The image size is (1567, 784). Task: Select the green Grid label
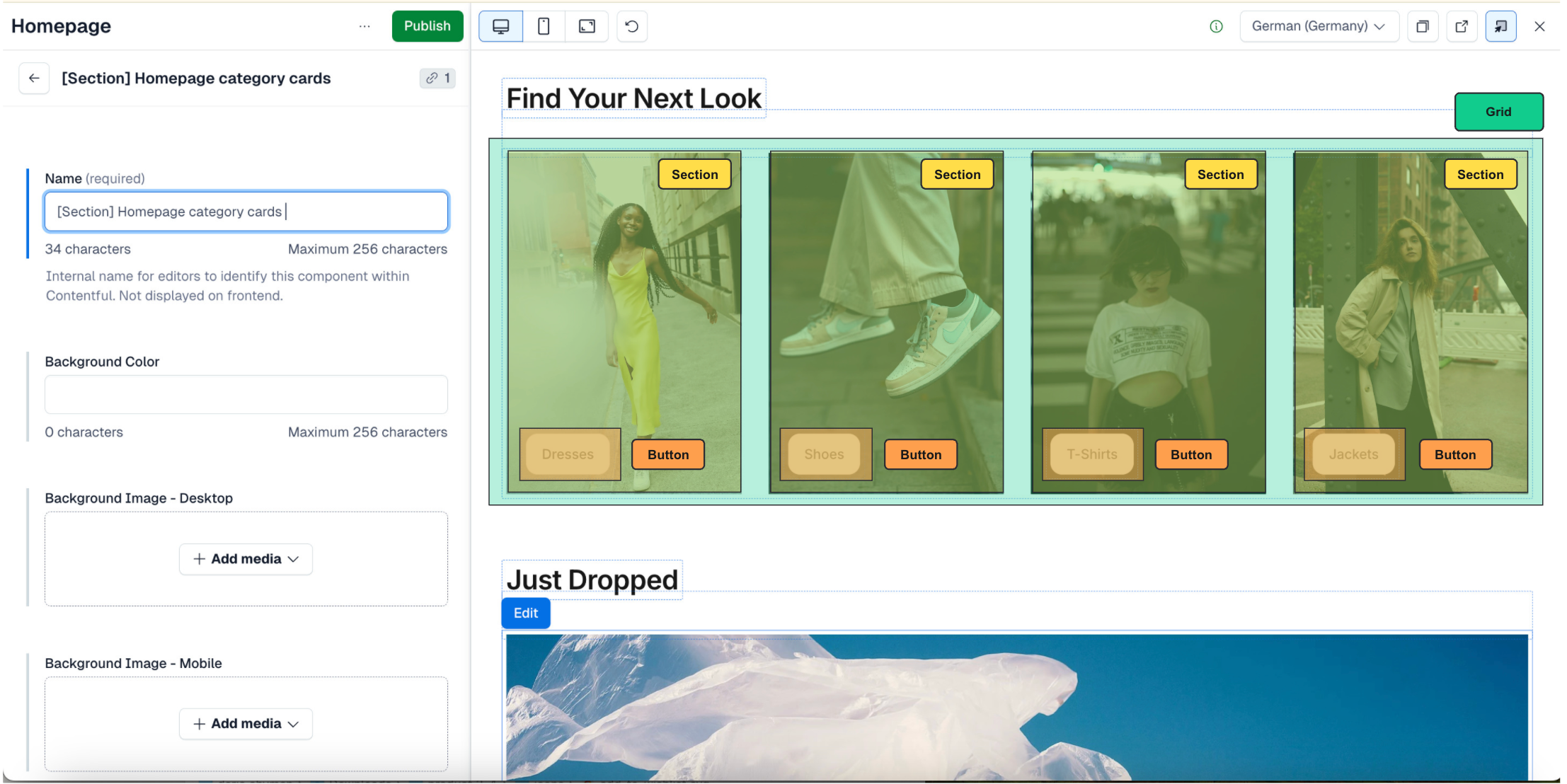pyautogui.click(x=1498, y=112)
